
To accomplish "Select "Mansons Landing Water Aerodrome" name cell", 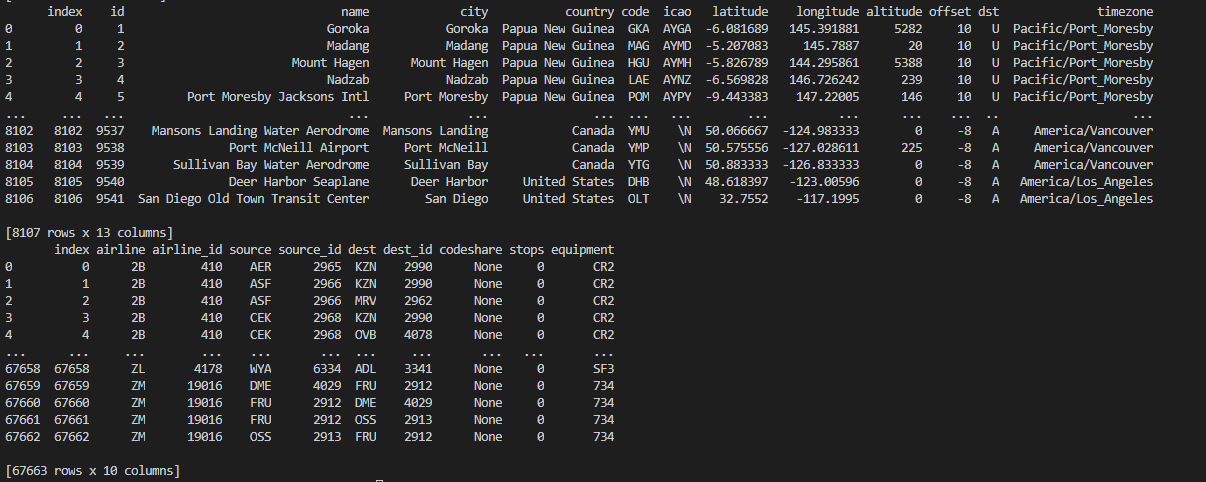I will pos(260,131).
